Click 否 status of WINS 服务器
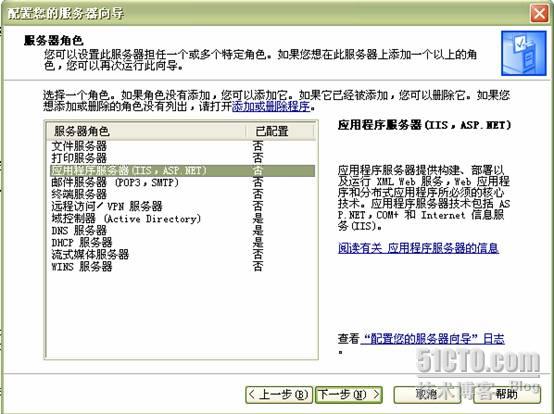554x414 pixels. pos(258,266)
